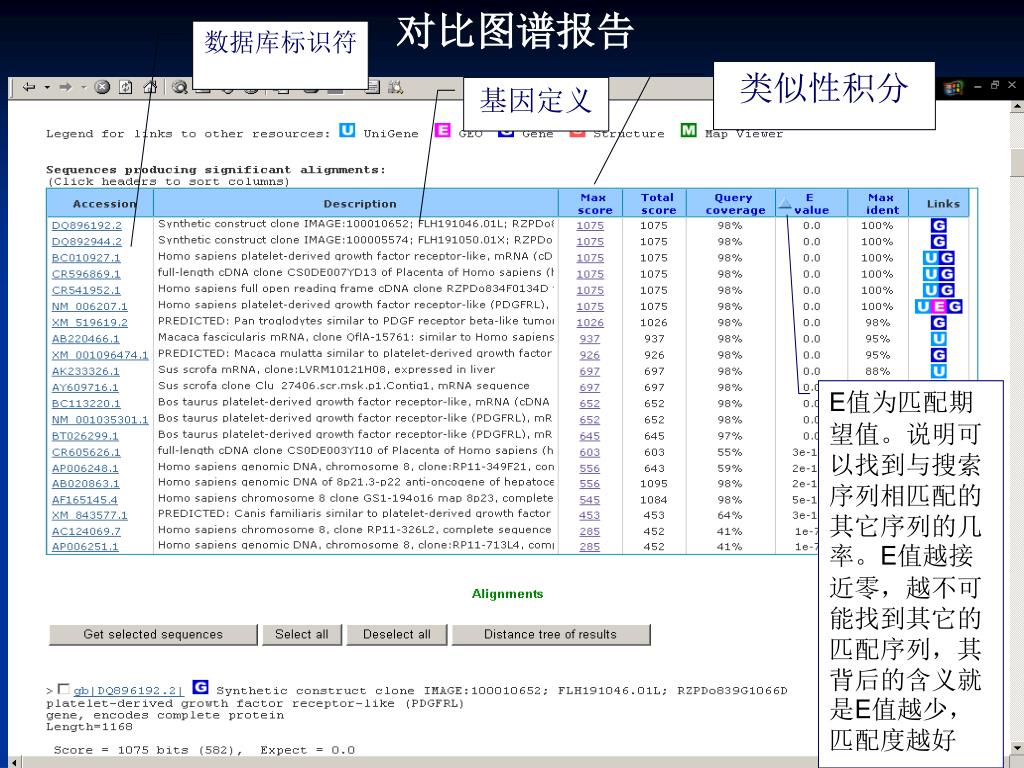Open the Gene icon for NM_006207.1
This screenshot has width=1024, height=768.
(954, 306)
